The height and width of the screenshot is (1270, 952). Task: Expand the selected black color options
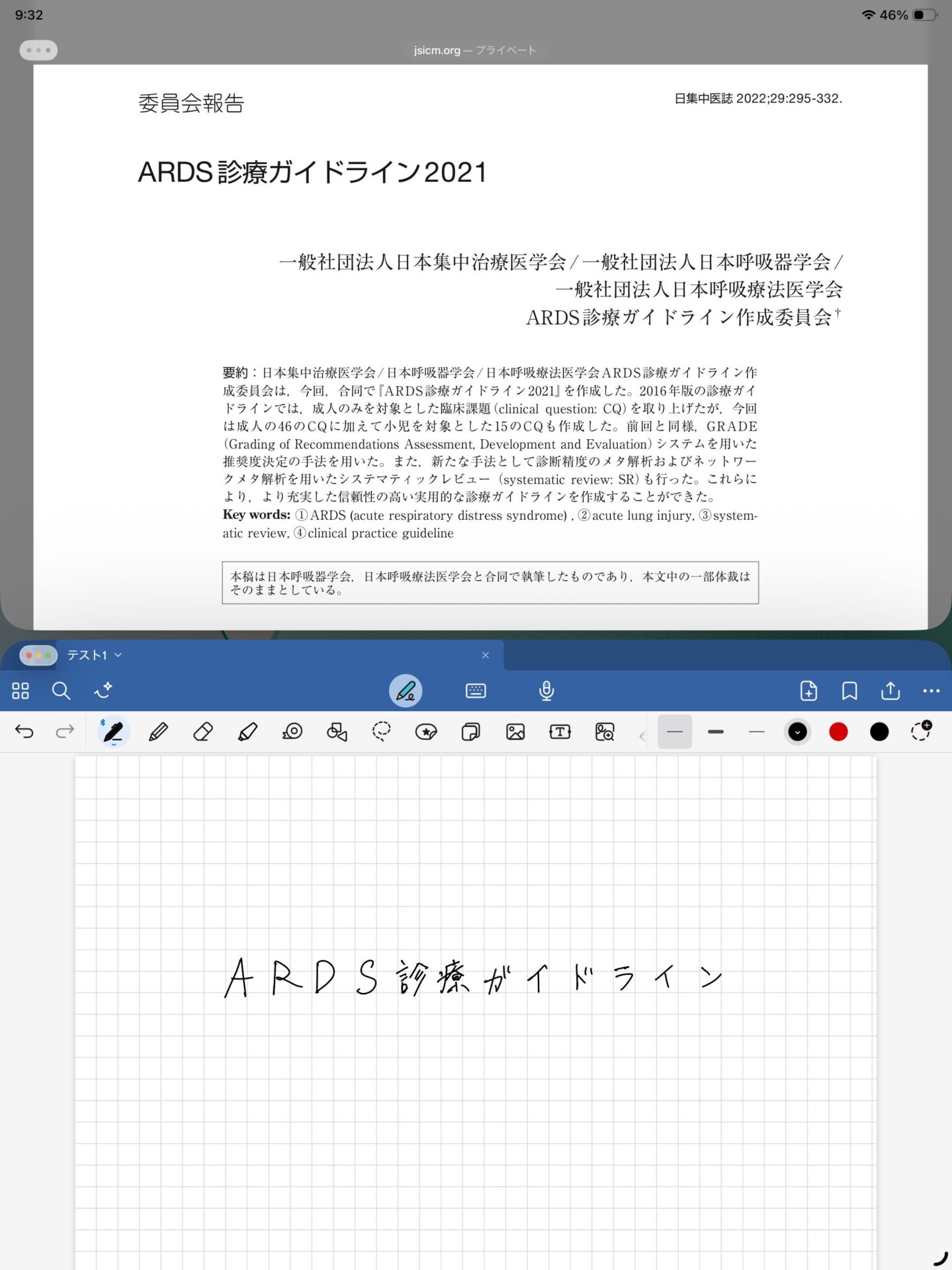[798, 732]
